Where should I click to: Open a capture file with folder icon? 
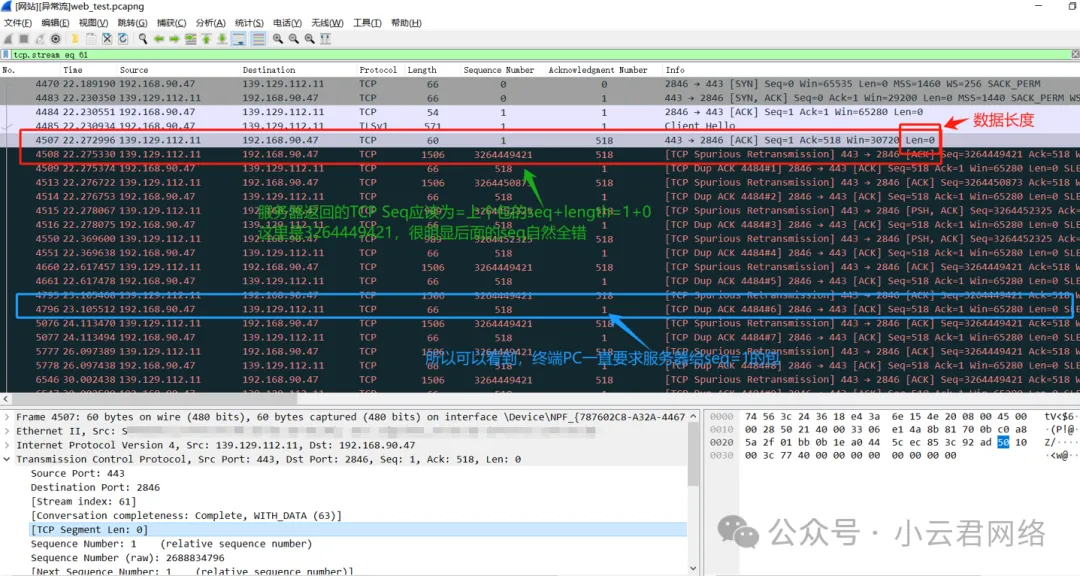click(x=74, y=39)
